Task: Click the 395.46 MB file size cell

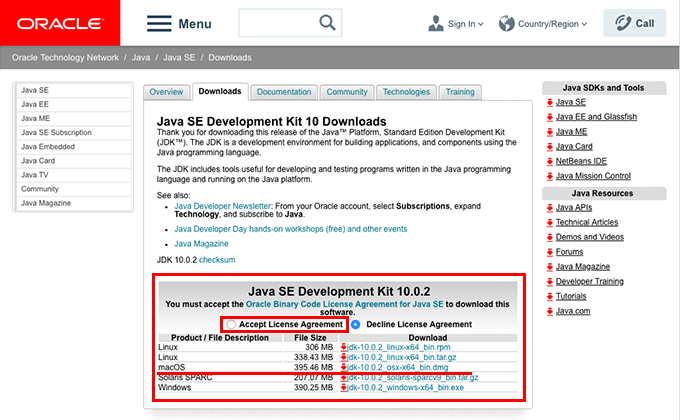Action: pyautogui.click(x=313, y=368)
